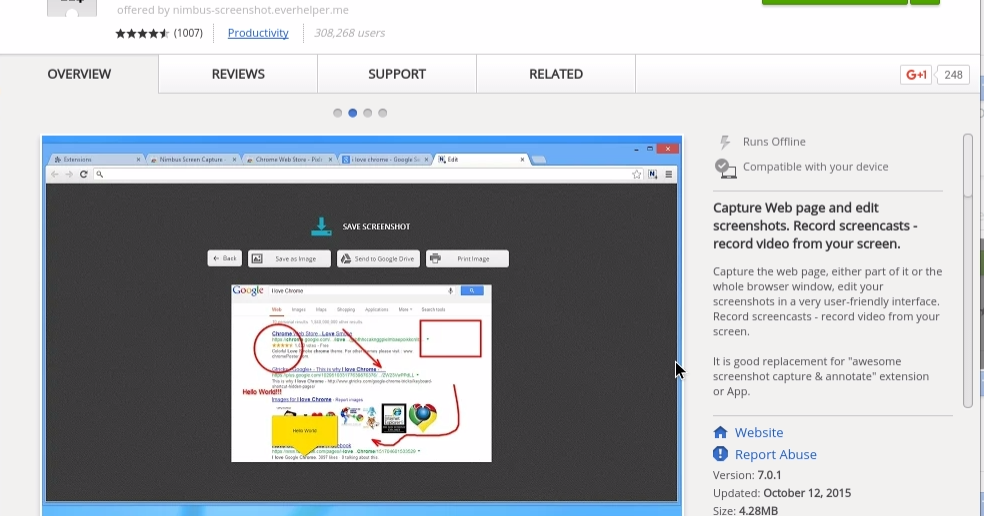
Task: Click Save as Image in the preview
Action: pyautogui.click(x=289, y=259)
